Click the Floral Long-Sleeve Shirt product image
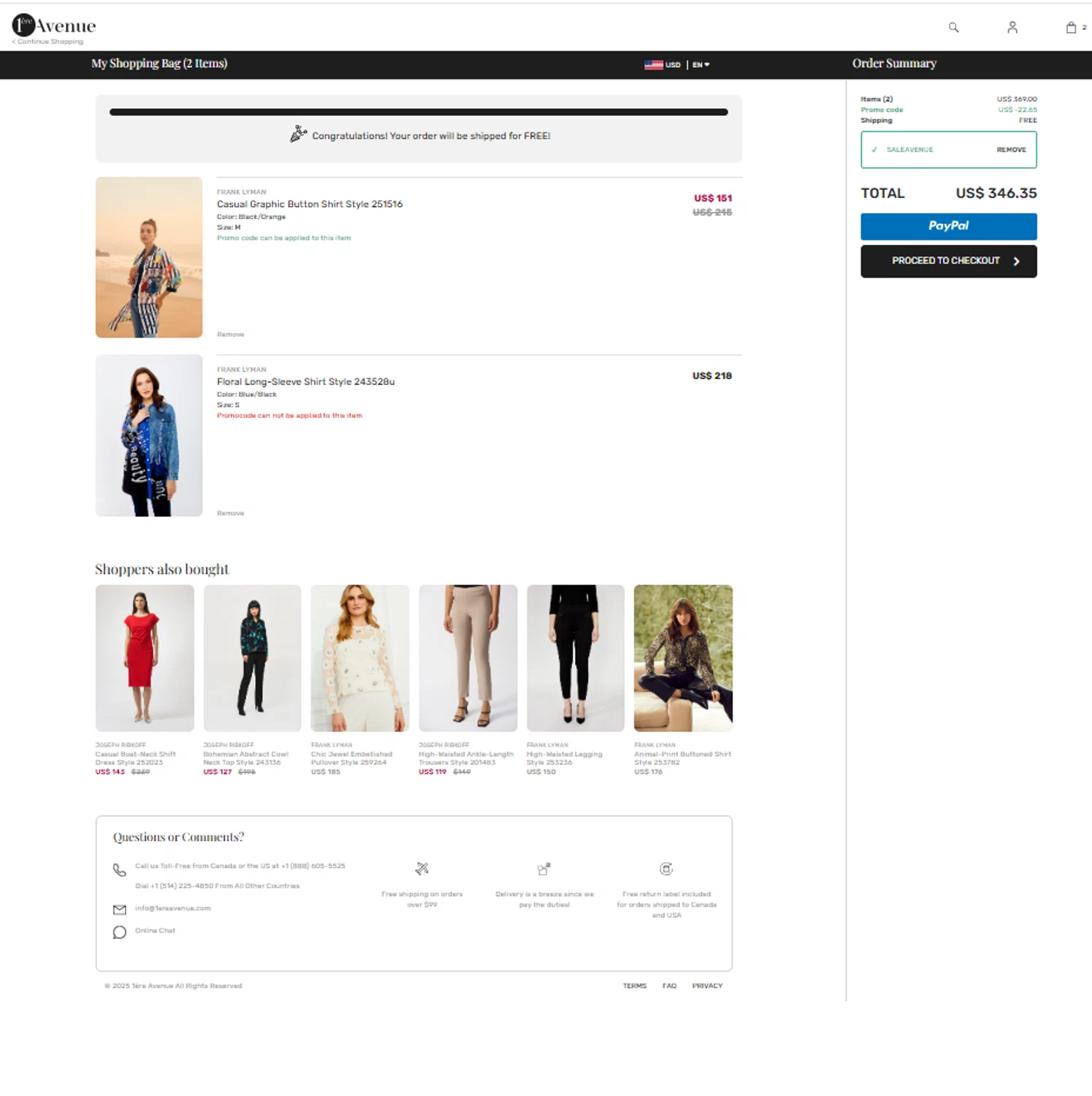 (149, 435)
